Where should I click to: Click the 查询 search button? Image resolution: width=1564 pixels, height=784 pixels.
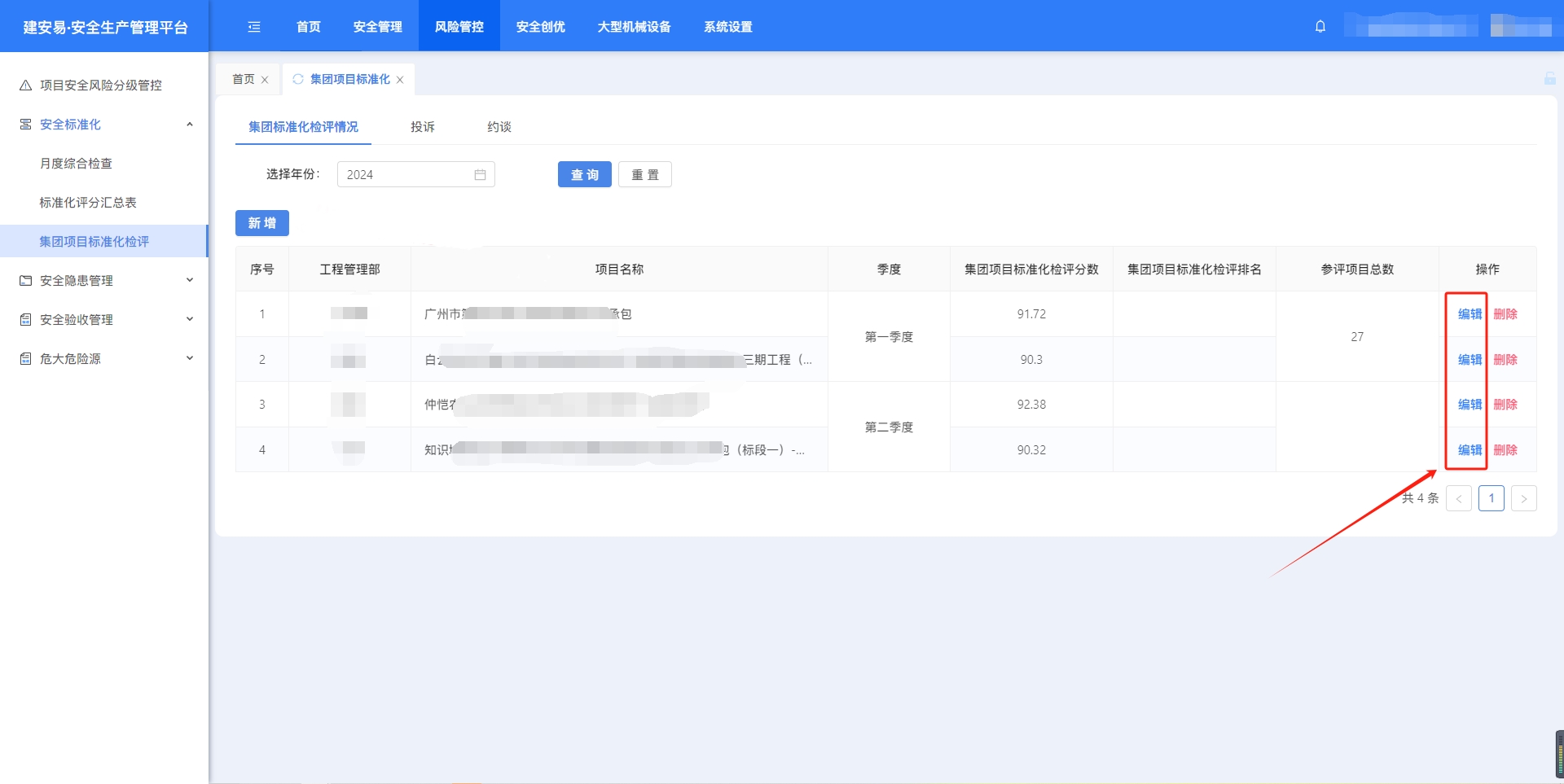click(x=584, y=175)
